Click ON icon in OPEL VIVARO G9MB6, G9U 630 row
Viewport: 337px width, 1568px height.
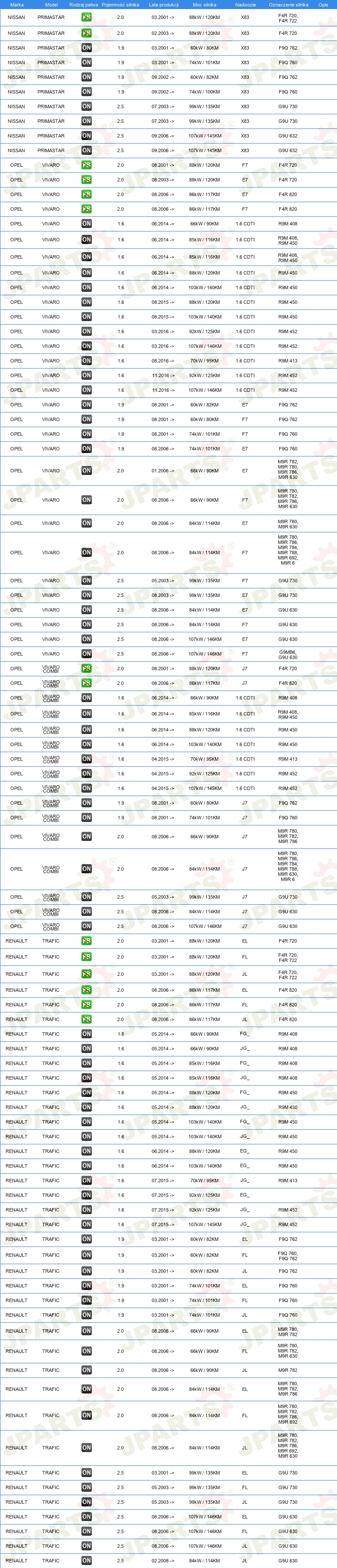[86, 653]
